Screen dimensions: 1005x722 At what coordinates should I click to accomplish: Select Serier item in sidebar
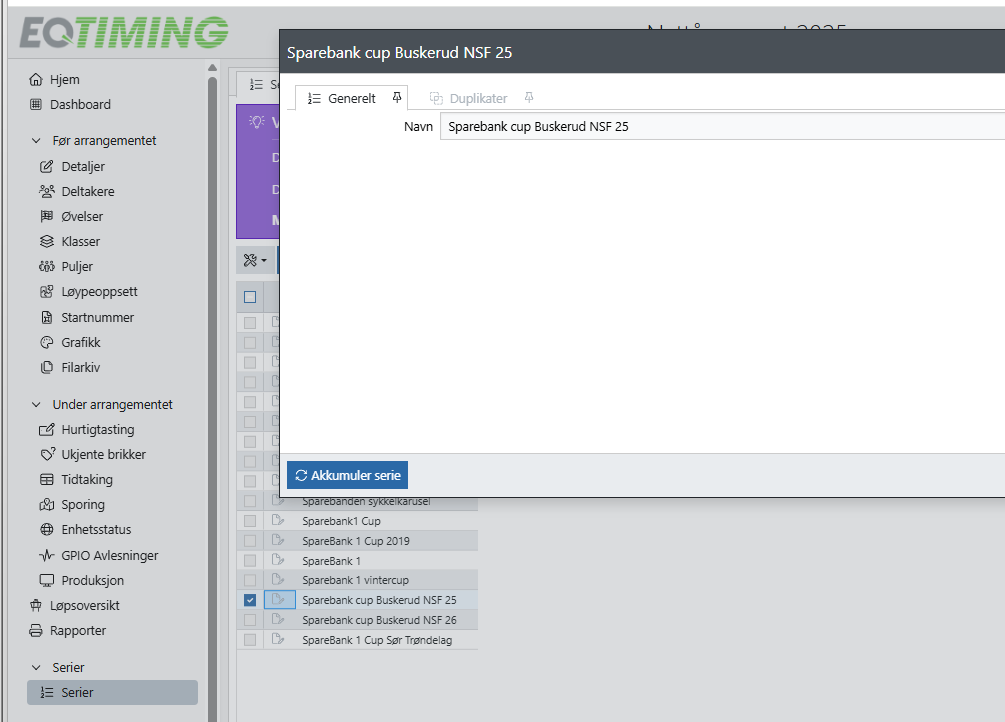pos(112,693)
